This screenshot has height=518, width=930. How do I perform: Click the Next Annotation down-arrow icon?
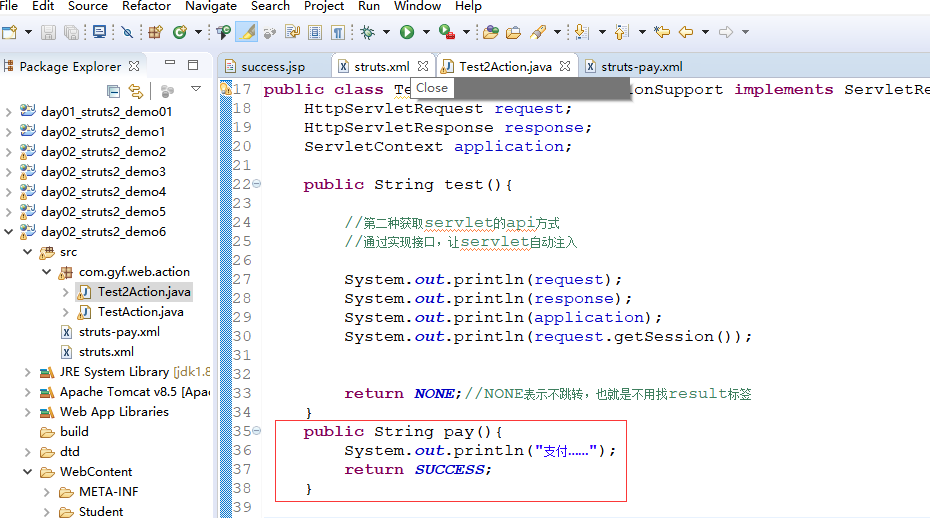pyautogui.click(x=582, y=32)
